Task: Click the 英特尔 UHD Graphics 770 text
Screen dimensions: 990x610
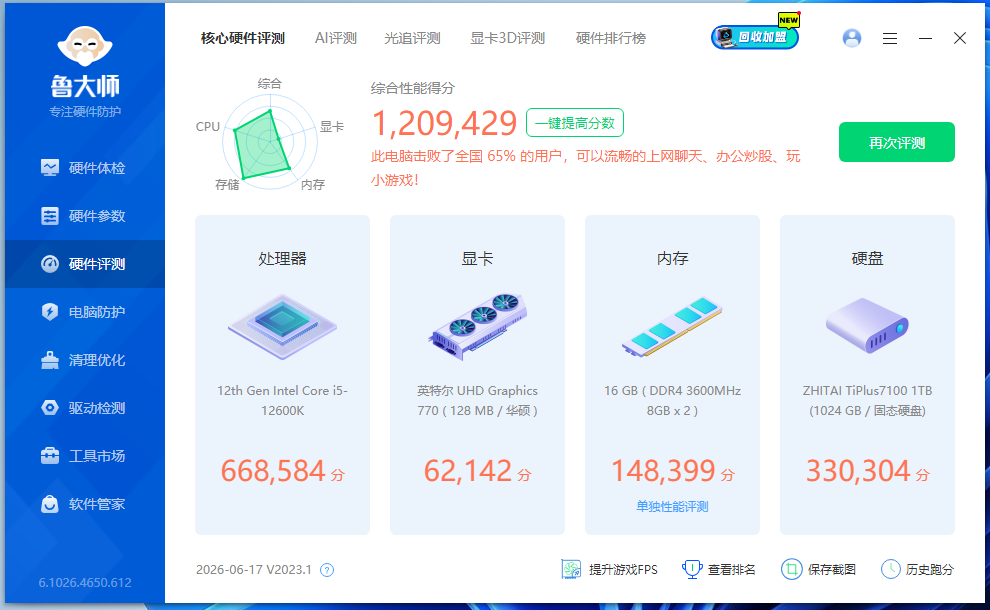Action: [x=477, y=400]
